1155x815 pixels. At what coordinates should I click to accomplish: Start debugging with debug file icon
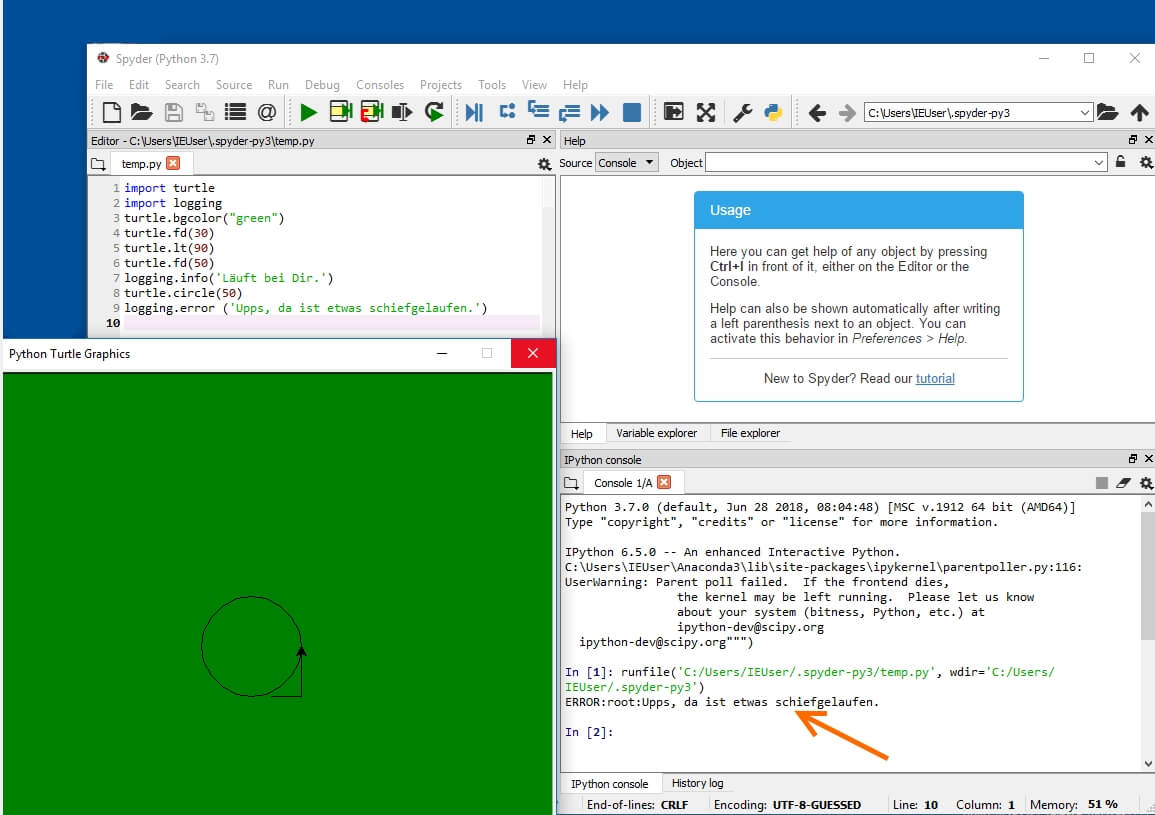click(474, 113)
